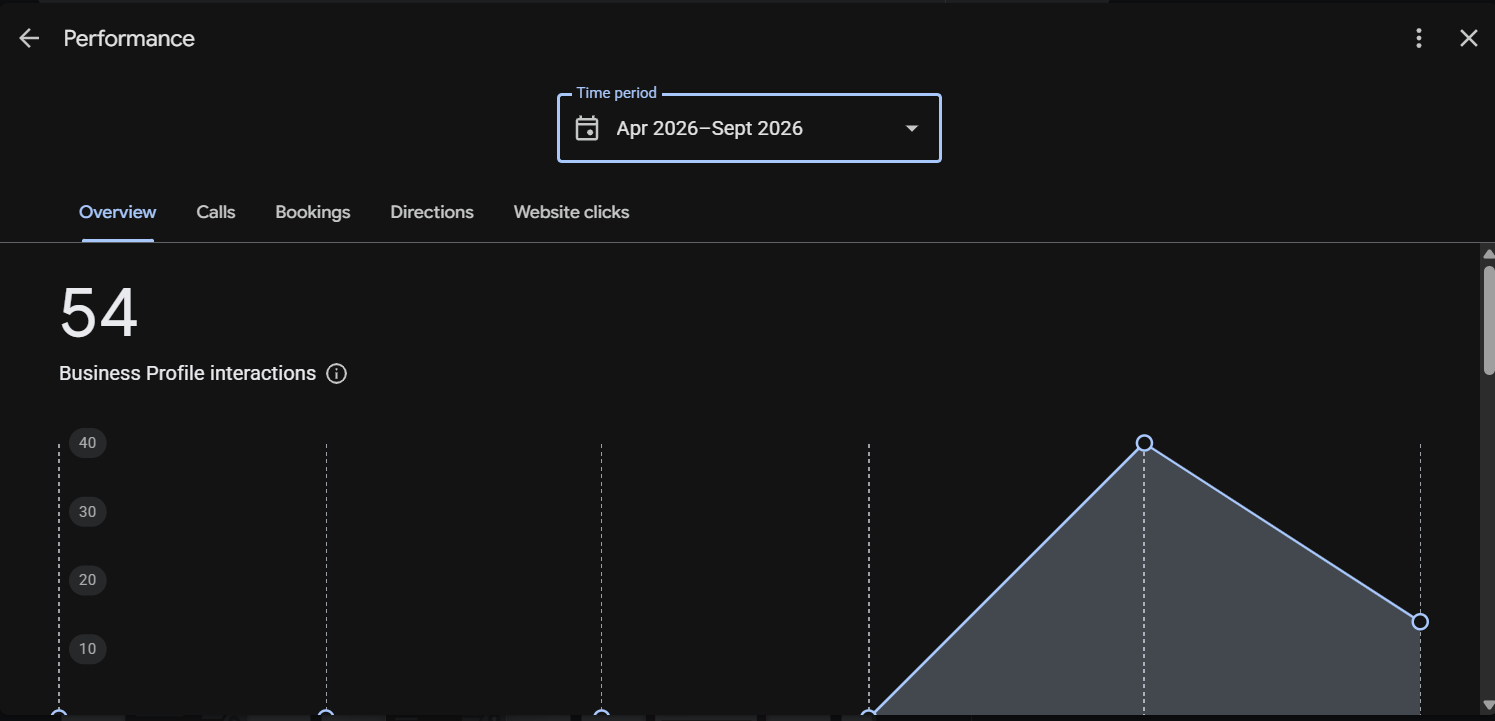Close the Performance panel
This screenshot has height=721, width=1495.
(1469, 38)
